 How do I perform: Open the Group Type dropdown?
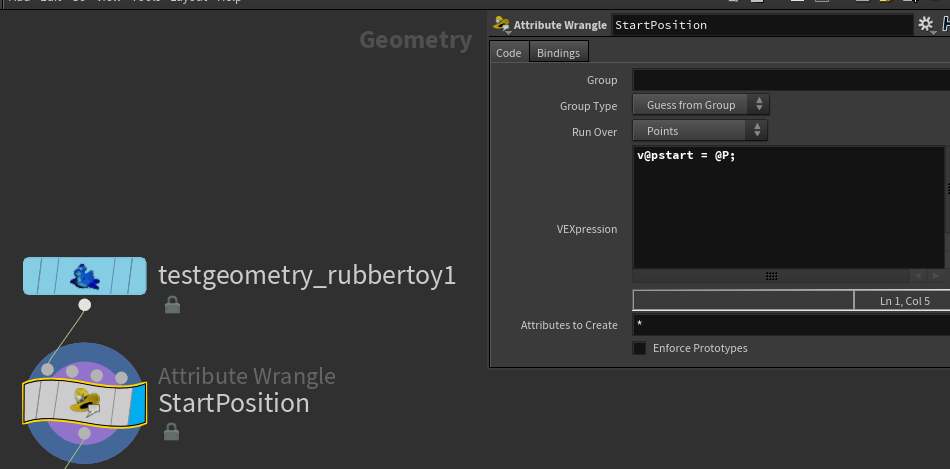coord(701,105)
